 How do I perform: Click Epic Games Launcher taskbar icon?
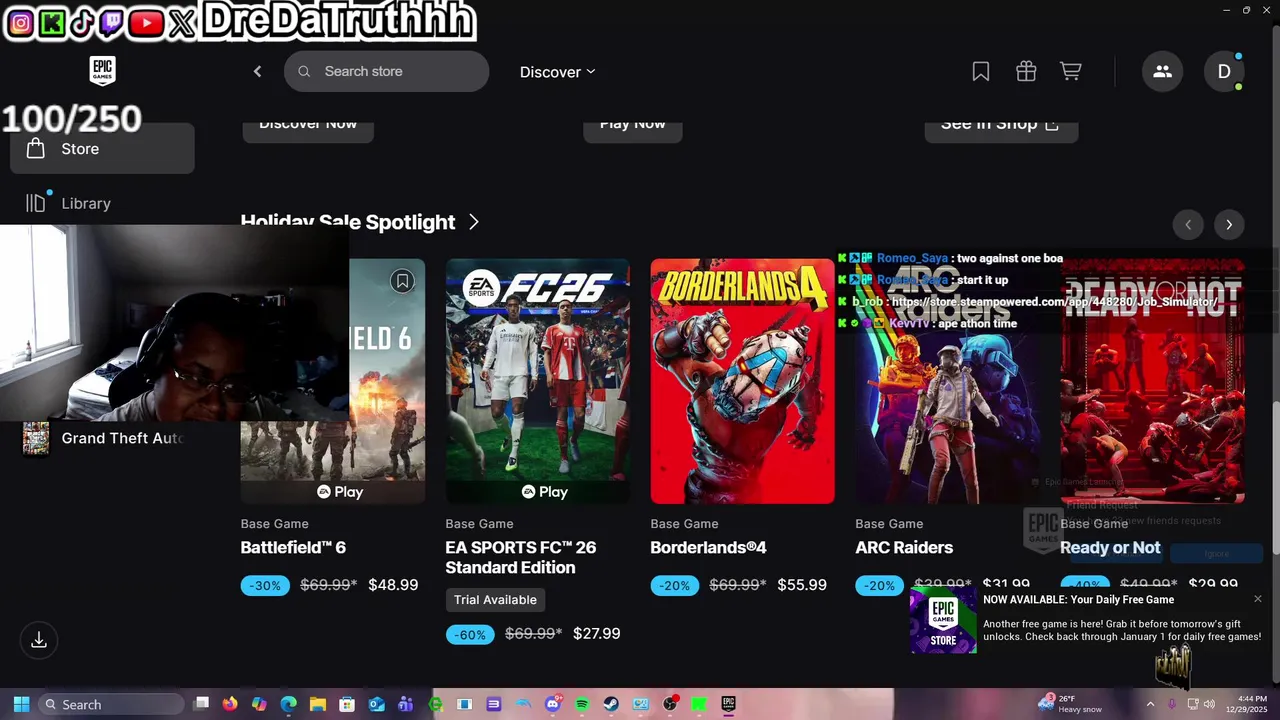729,704
